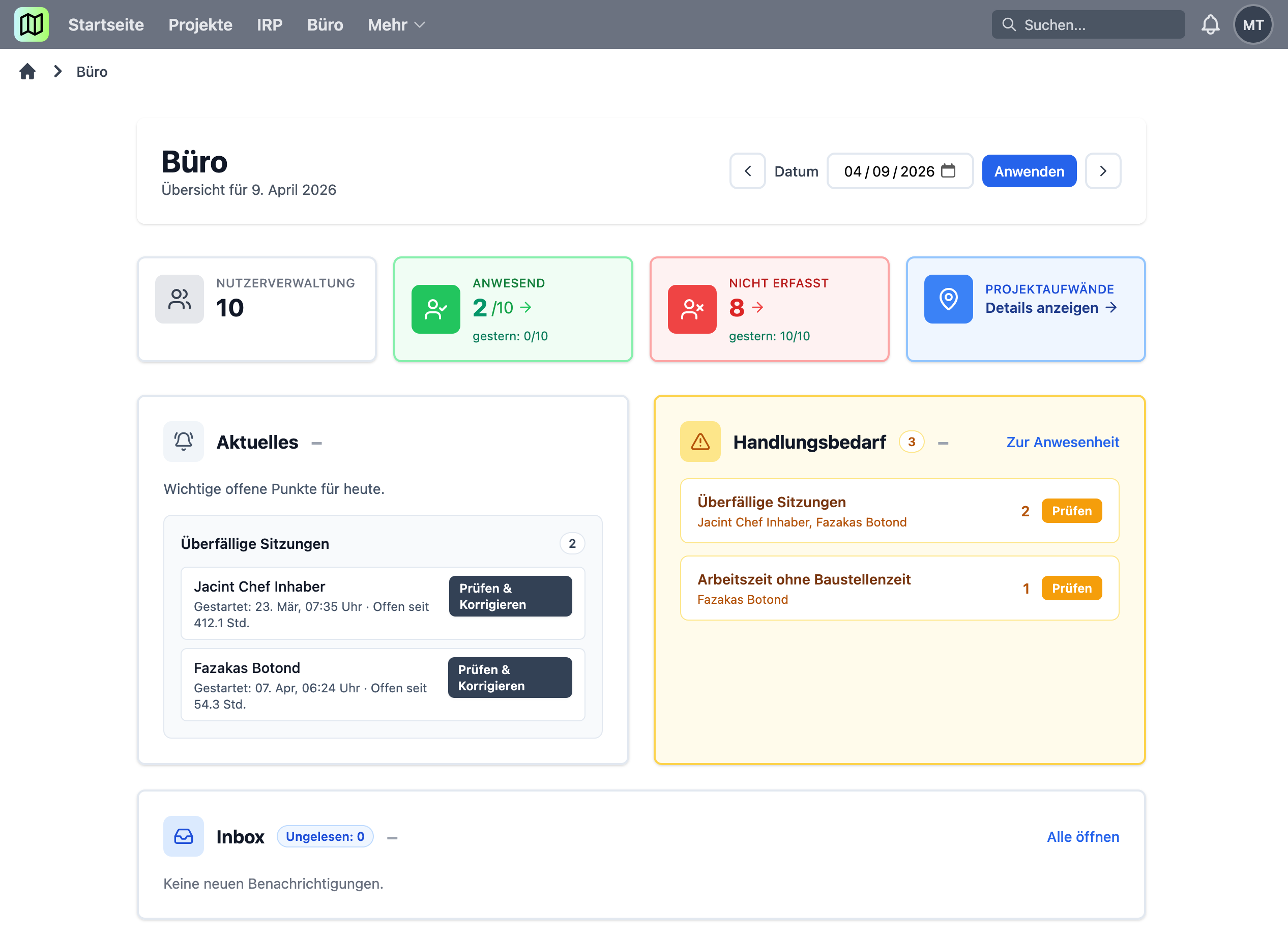Open calendar picker icon in date field
This screenshot has height=937, width=1288.
[x=948, y=171]
